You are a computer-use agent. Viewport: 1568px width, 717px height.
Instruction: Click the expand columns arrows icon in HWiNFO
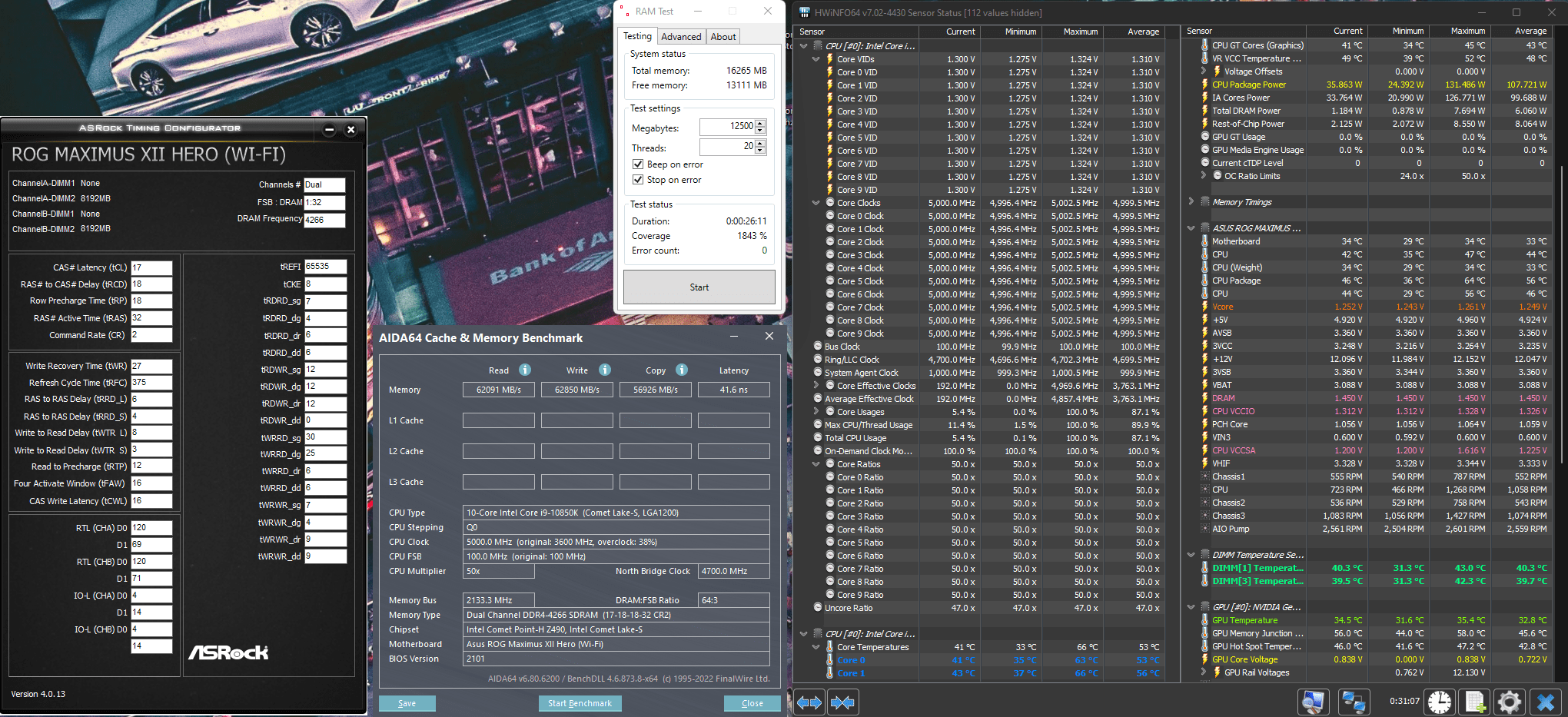(x=809, y=702)
